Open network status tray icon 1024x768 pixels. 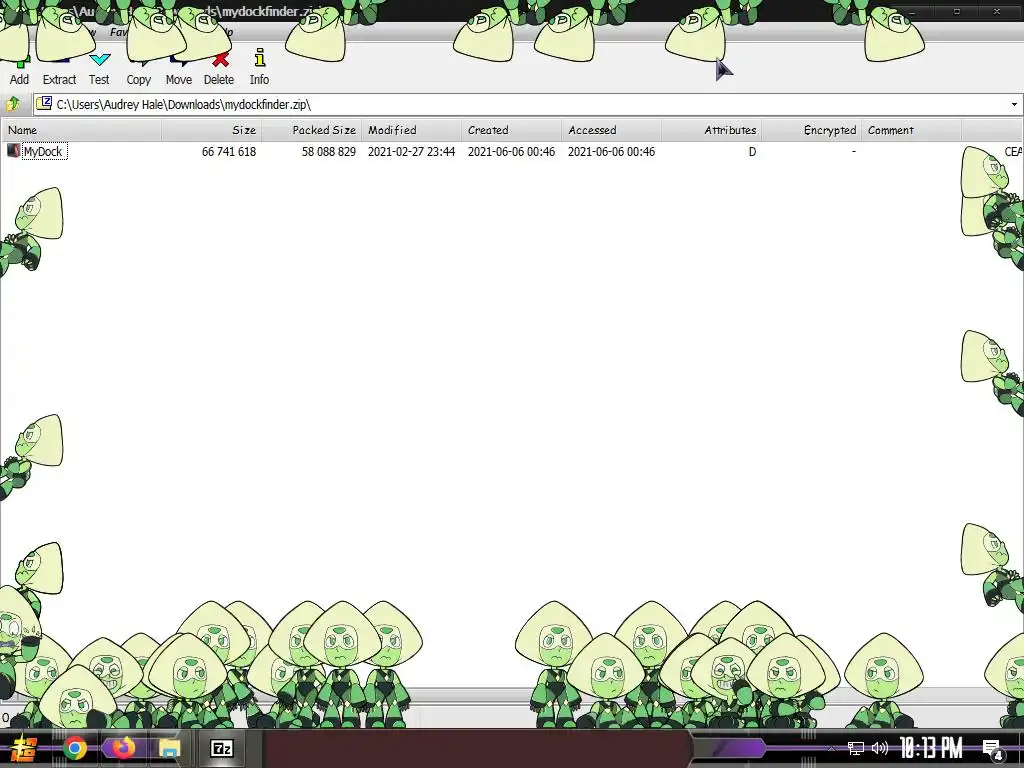(x=856, y=748)
